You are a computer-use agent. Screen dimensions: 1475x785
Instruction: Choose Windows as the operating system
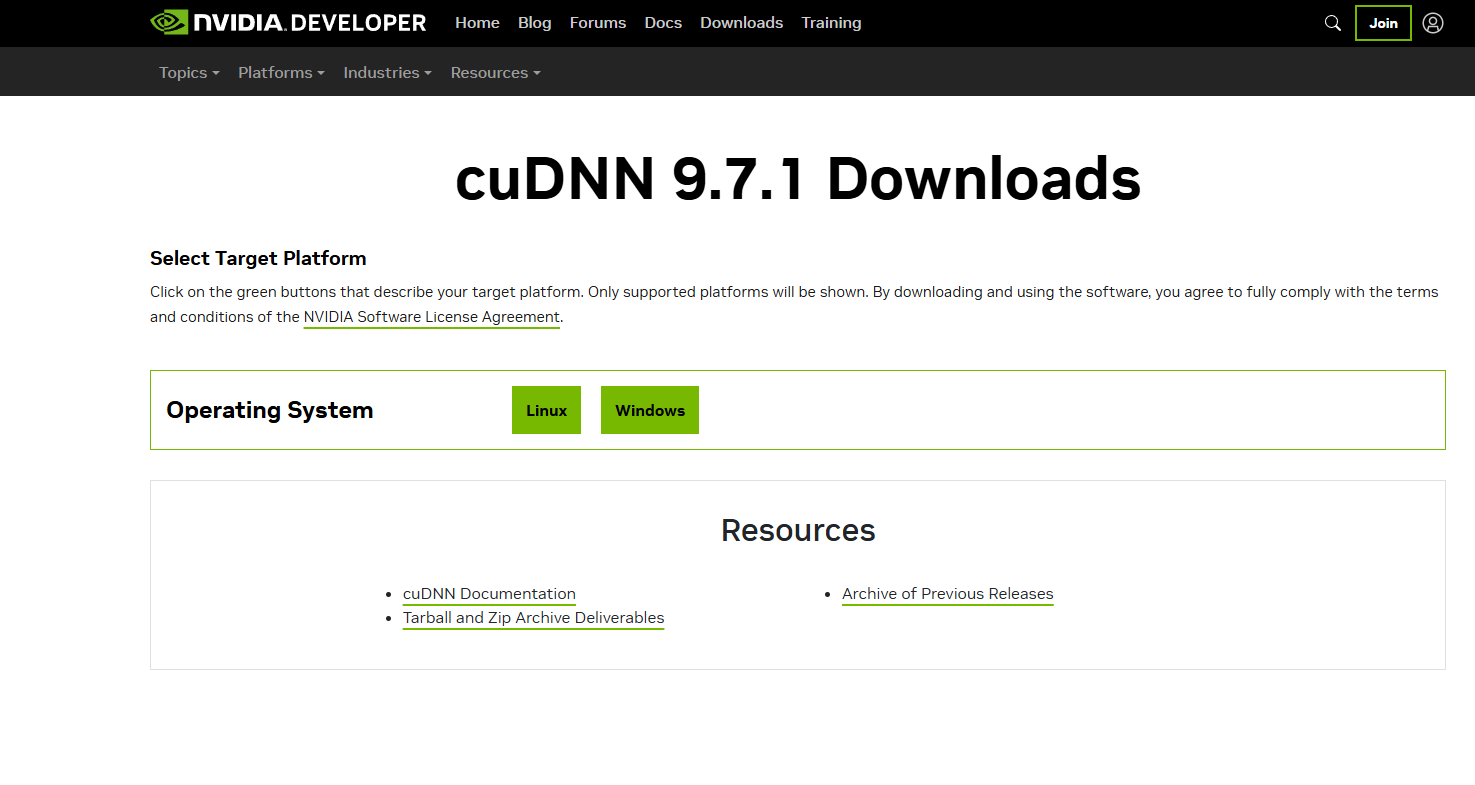649,410
